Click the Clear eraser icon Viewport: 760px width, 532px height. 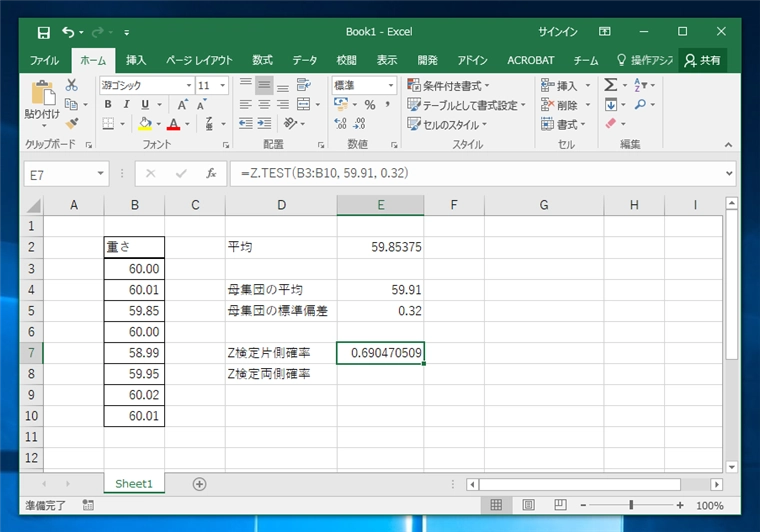click(611, 124)
